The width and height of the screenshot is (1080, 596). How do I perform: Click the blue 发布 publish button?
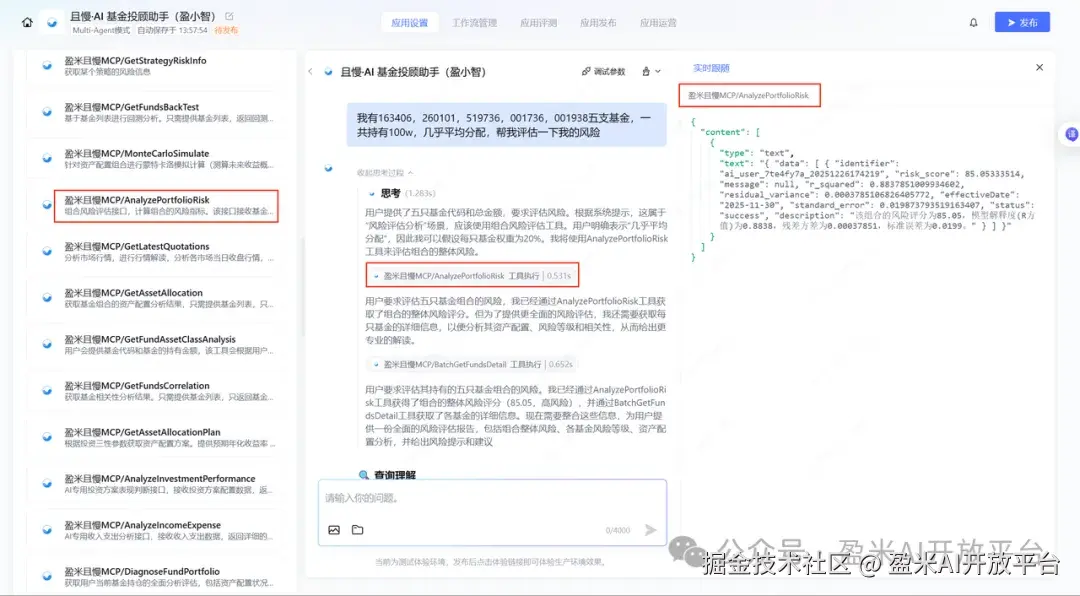(x=1021, y=21)
